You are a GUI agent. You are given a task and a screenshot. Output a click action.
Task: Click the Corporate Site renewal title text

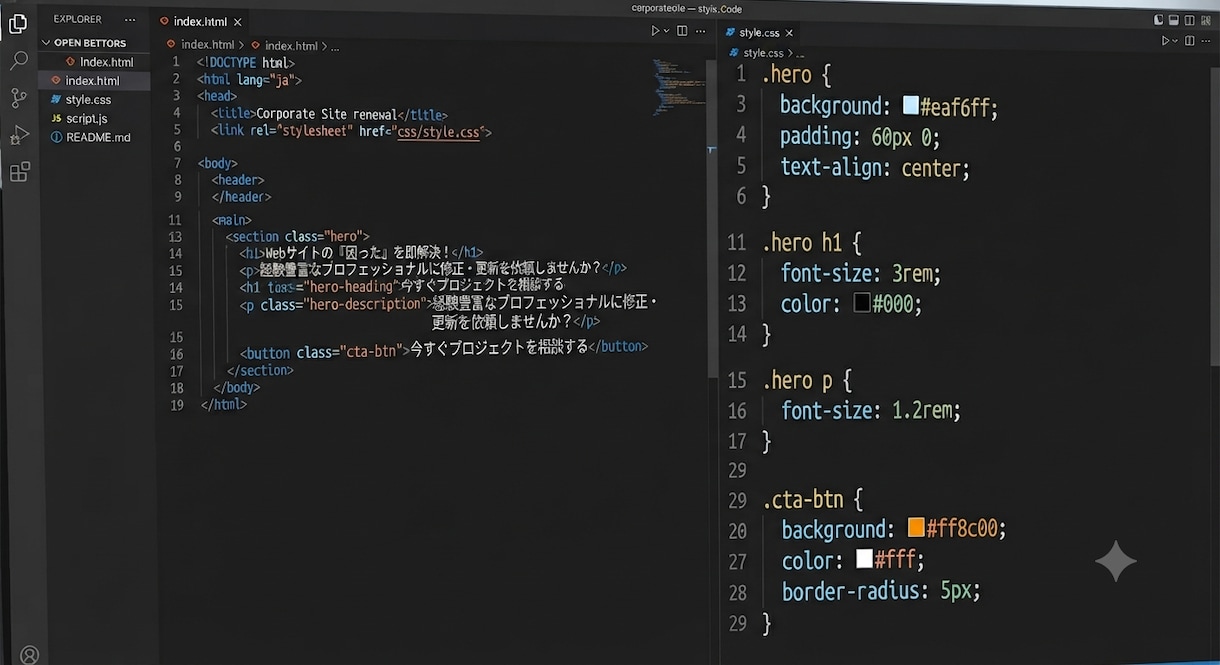tap(327, 114)
